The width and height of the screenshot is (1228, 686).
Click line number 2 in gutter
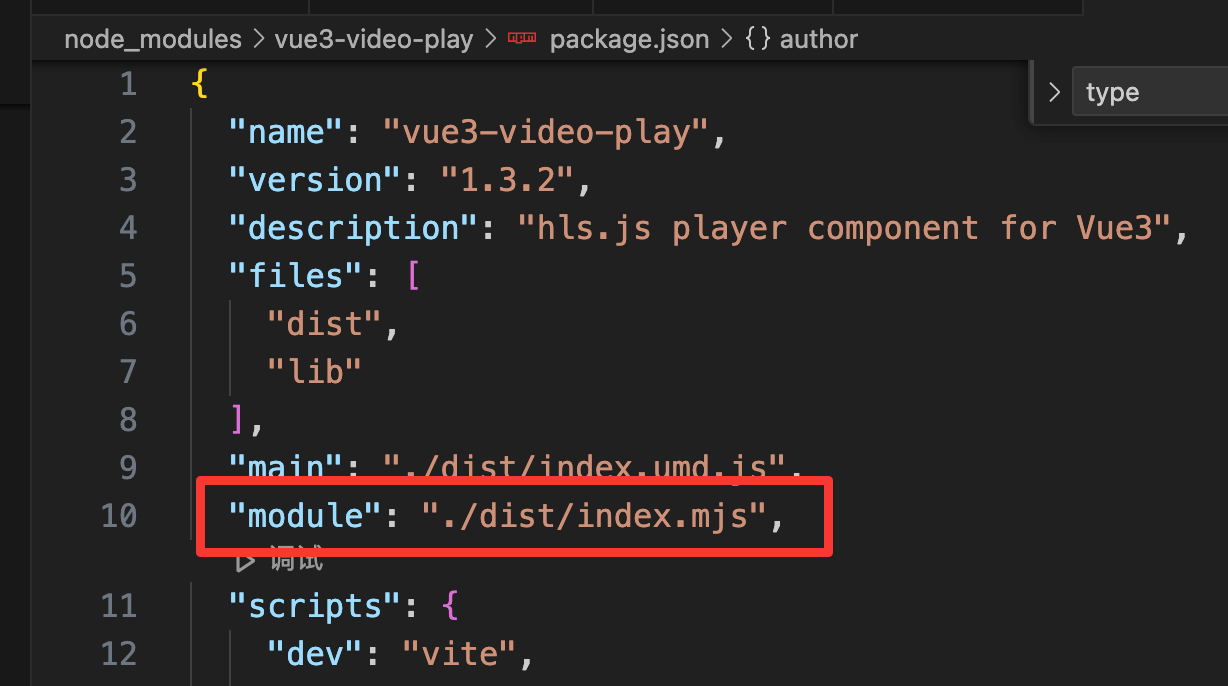click(127, 132)
